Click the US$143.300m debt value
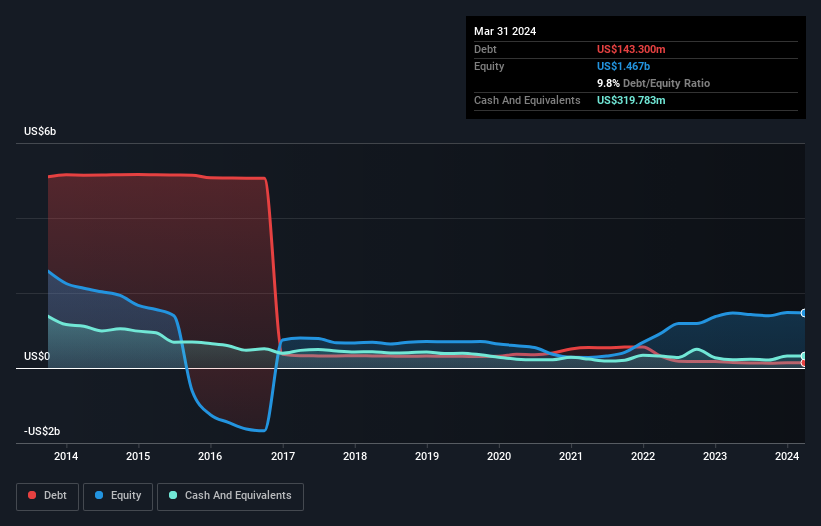This screenshot has height=526, width=821. [631, 49]
